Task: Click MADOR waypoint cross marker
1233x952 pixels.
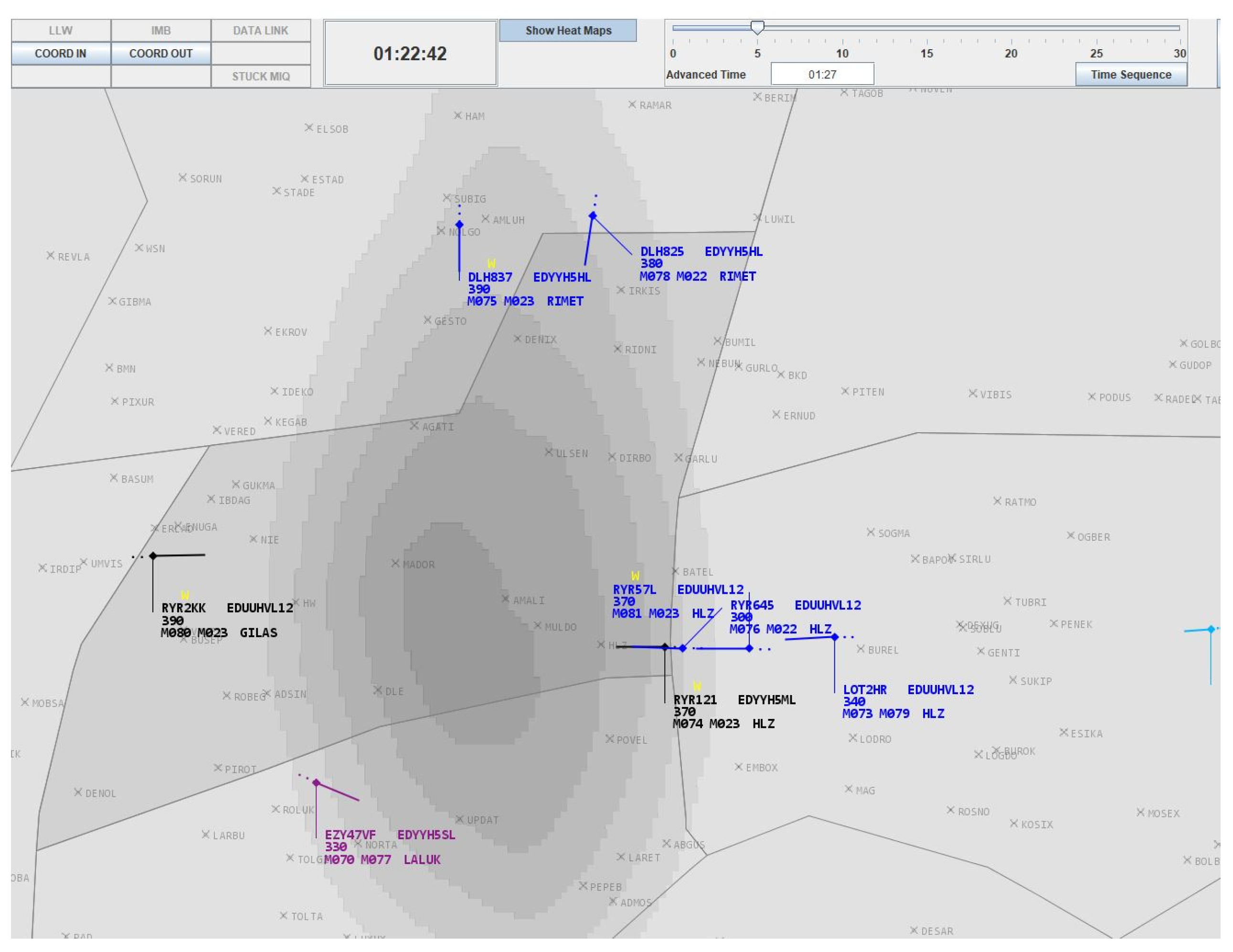Action: click(x=395, y=563)
